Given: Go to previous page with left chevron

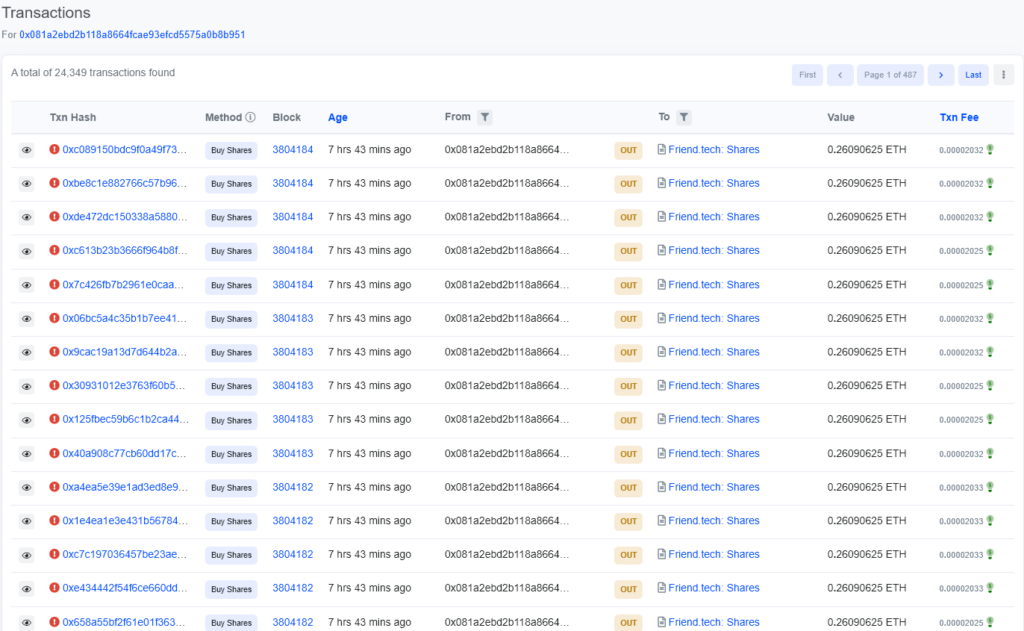Looking at the screenshot, I should pos(840,75).
